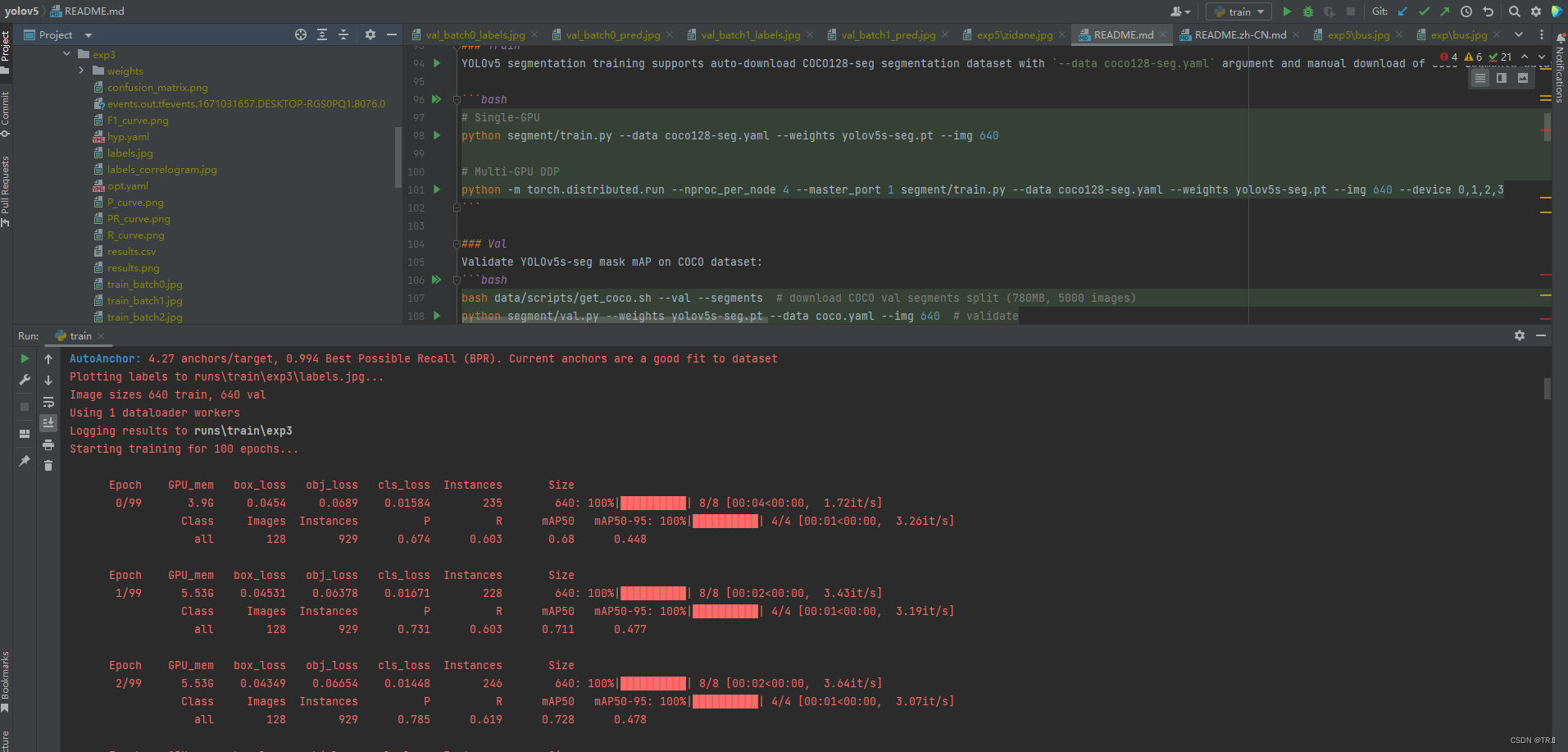Screen dimensions: 1568x752
Task: Start debugging with the green bug icon
Action: tap(1308, 11)
